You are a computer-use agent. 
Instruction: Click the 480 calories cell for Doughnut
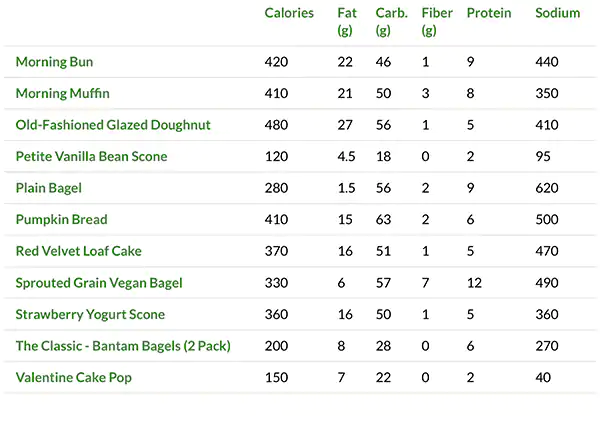[276, 125]
